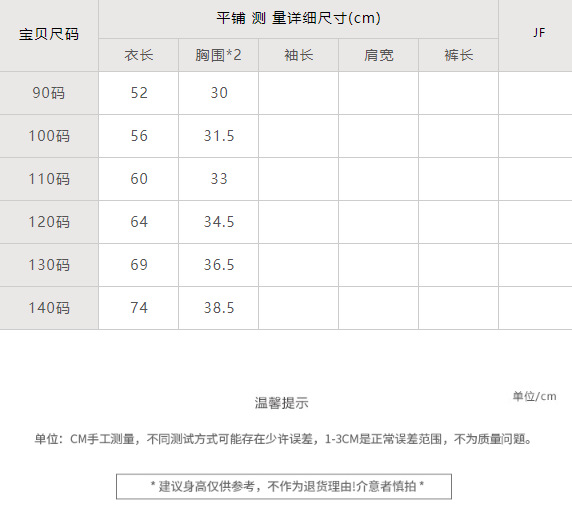Image resolution: width=572 pixels, height=527 pixels.
Task: Click the 单位/cm label
Action: (534, 396)
